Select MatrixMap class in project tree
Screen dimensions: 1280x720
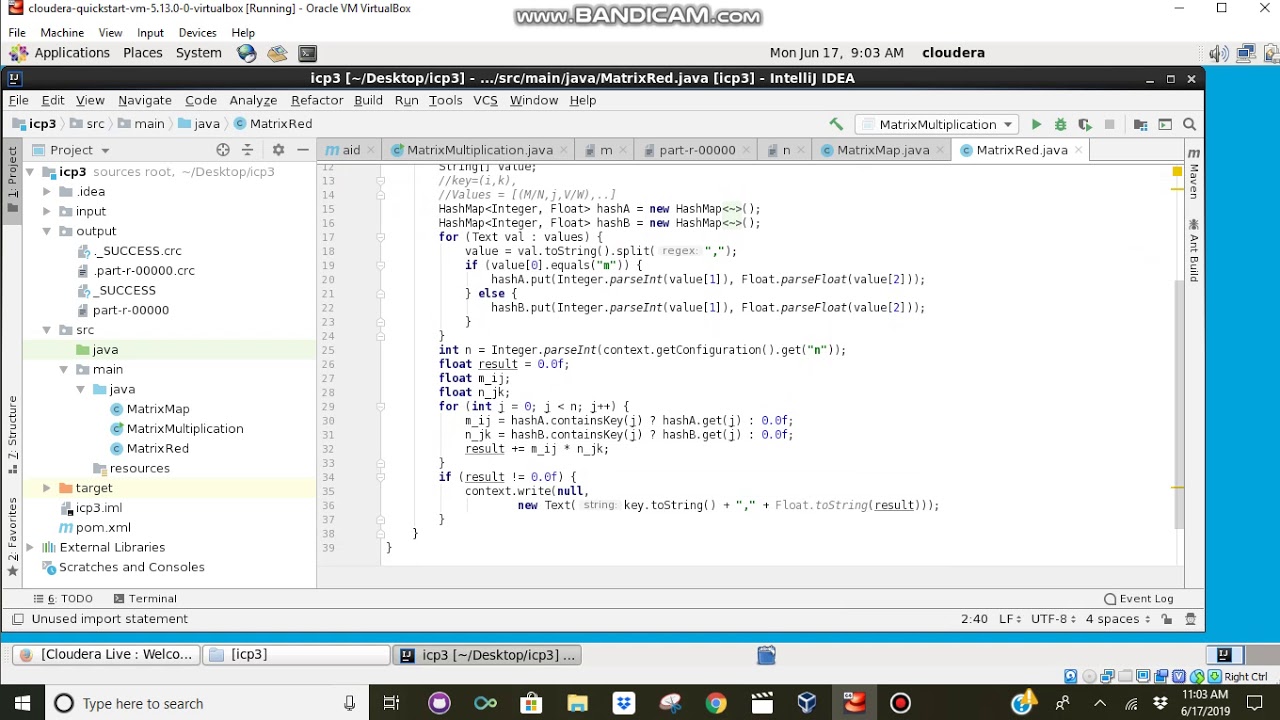coord(158,409)
